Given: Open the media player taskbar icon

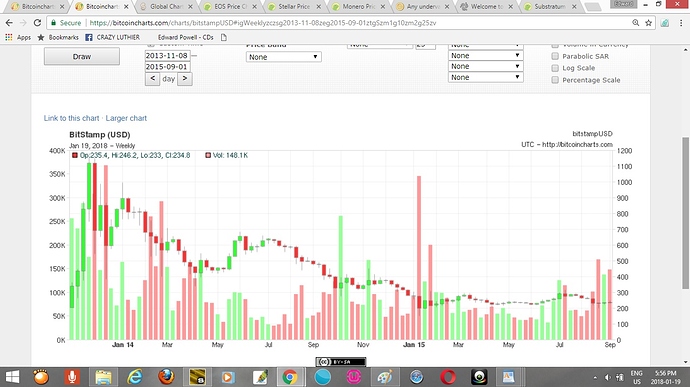Looking at the screenshot, I should pyautogui.click(x=228, y=377).
